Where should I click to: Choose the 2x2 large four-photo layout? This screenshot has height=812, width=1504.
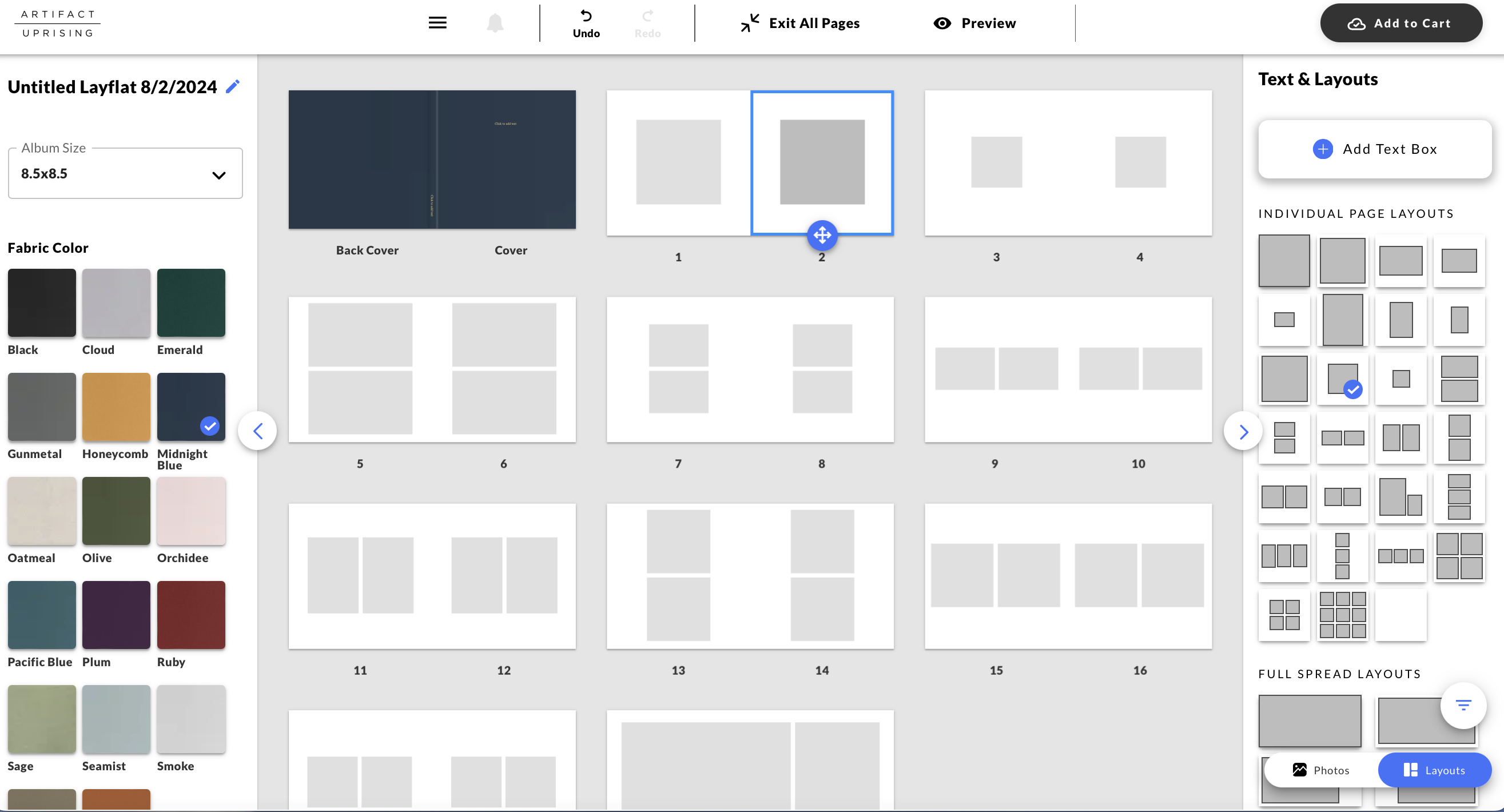pyautogui.click(x=1459, y=556)
